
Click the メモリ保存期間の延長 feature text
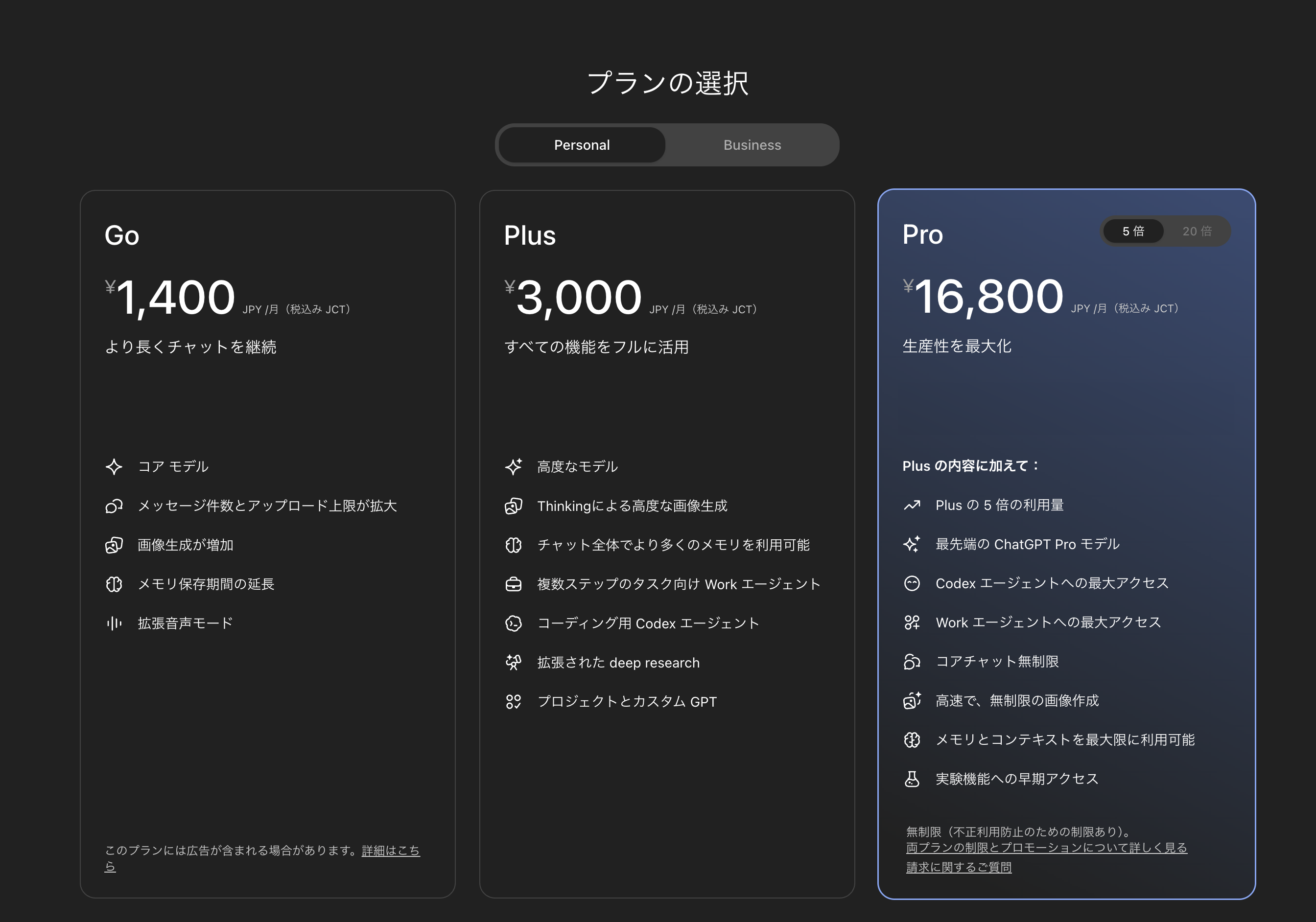click(206, 584)
